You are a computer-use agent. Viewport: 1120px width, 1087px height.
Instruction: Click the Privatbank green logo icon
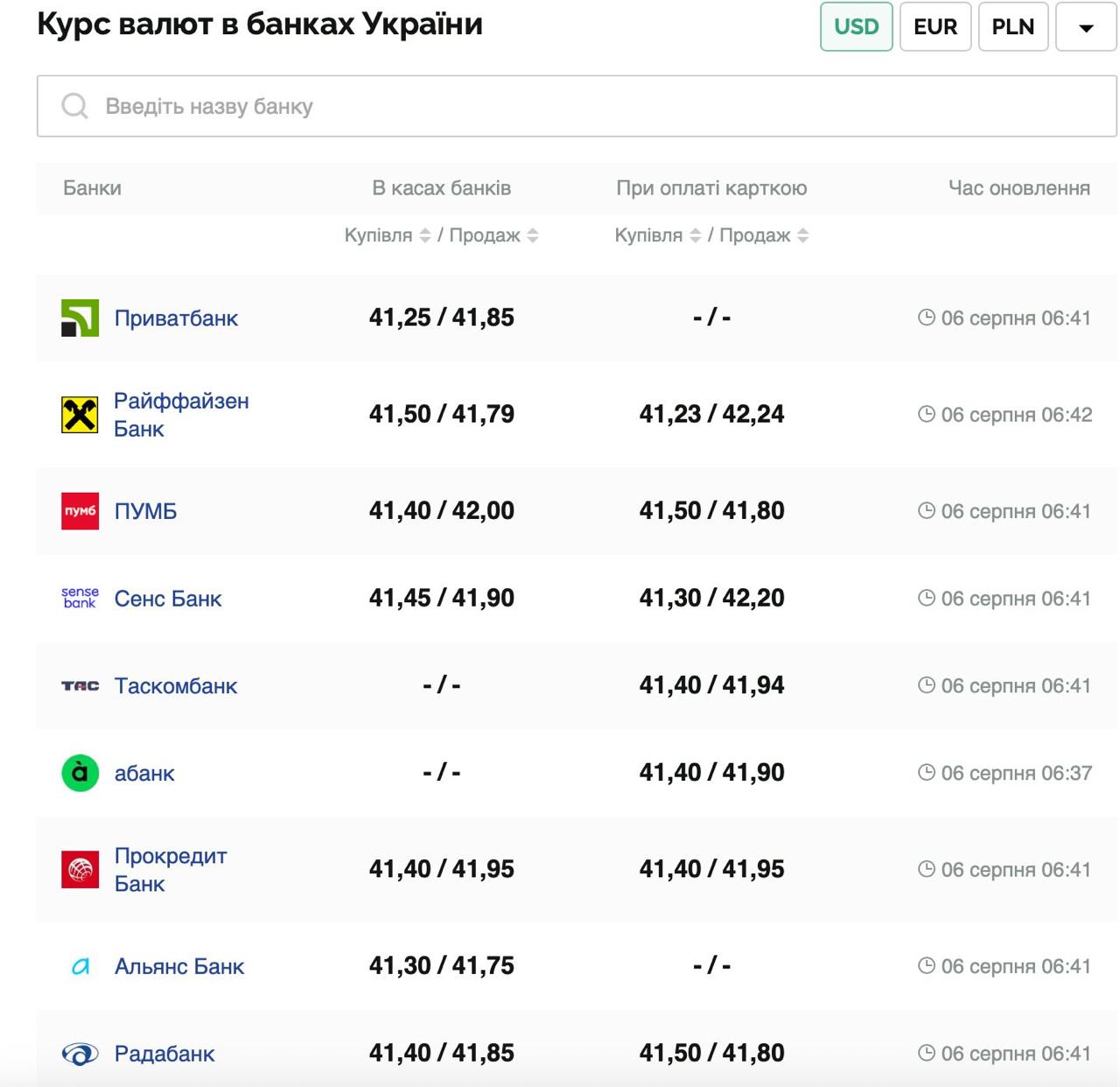(x=80, y=318)
